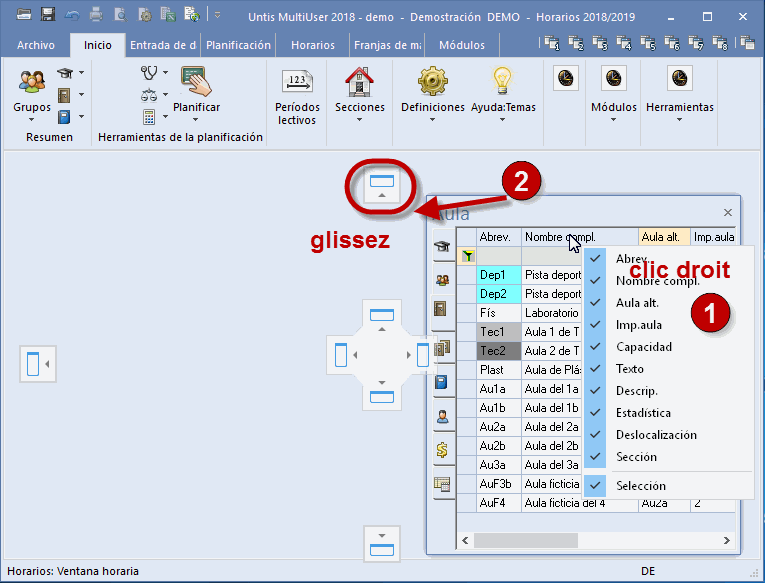Switch to the Horarios ribbon tab

click(x=312, y=45)
